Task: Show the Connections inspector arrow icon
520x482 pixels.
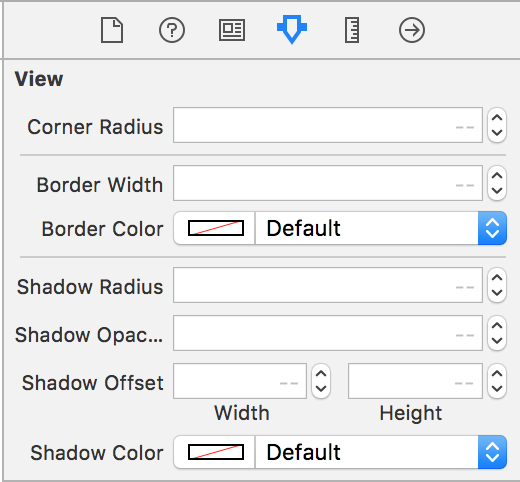Action: (x=412, y=30)
